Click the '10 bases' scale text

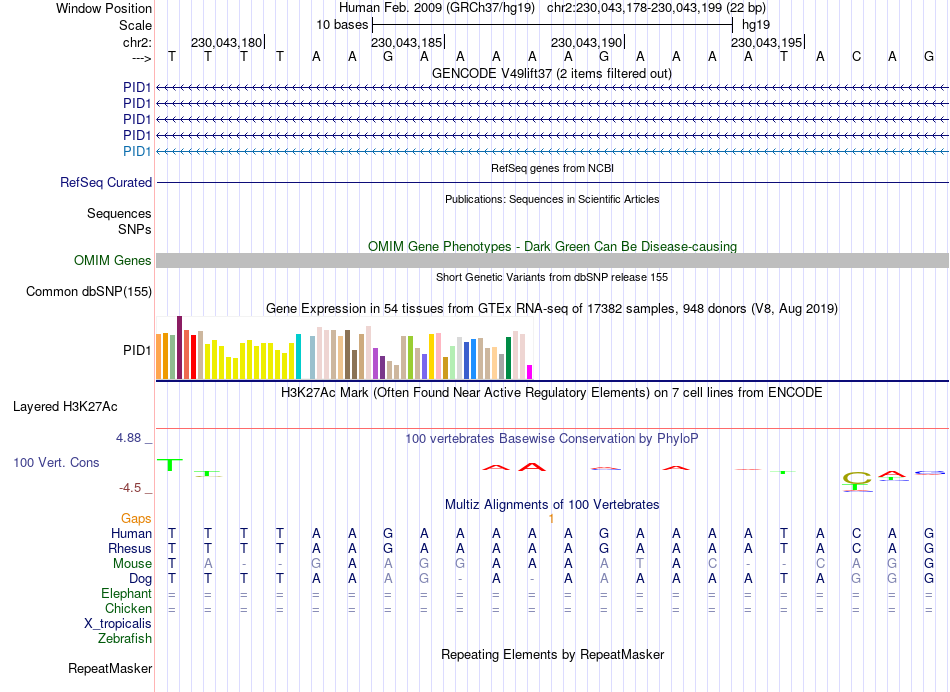(x=342, y=25)
